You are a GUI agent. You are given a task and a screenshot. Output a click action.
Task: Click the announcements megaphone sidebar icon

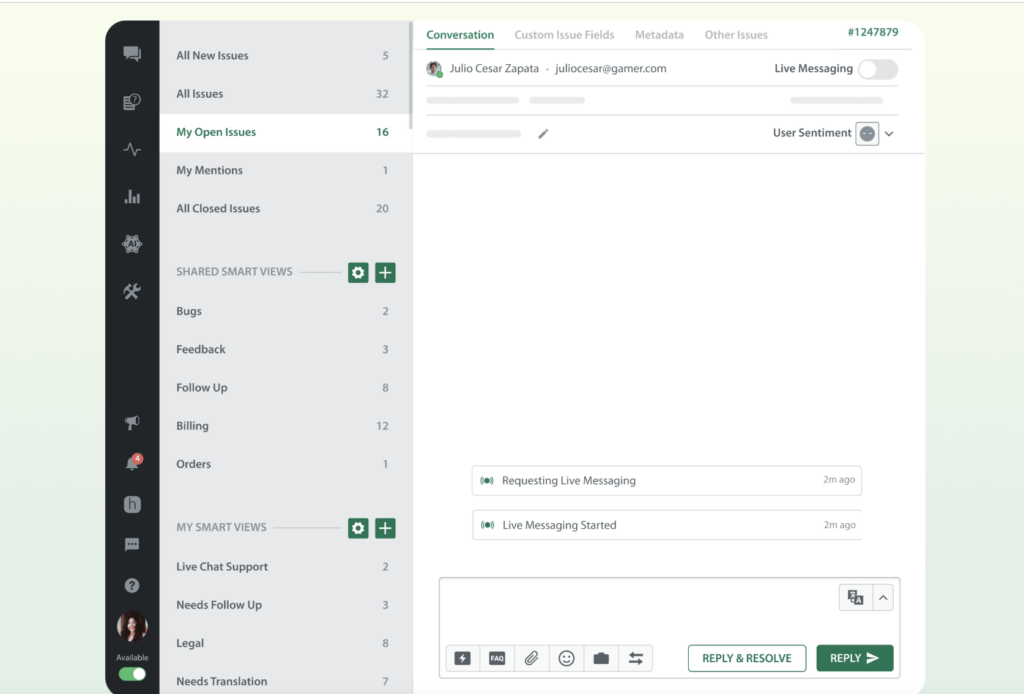pos(132,423)
